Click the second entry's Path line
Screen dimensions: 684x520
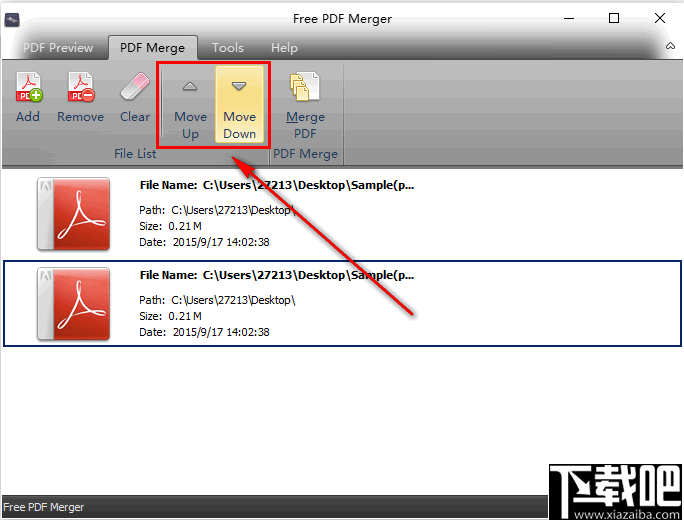pyautogui.click(x=217, y=300)
